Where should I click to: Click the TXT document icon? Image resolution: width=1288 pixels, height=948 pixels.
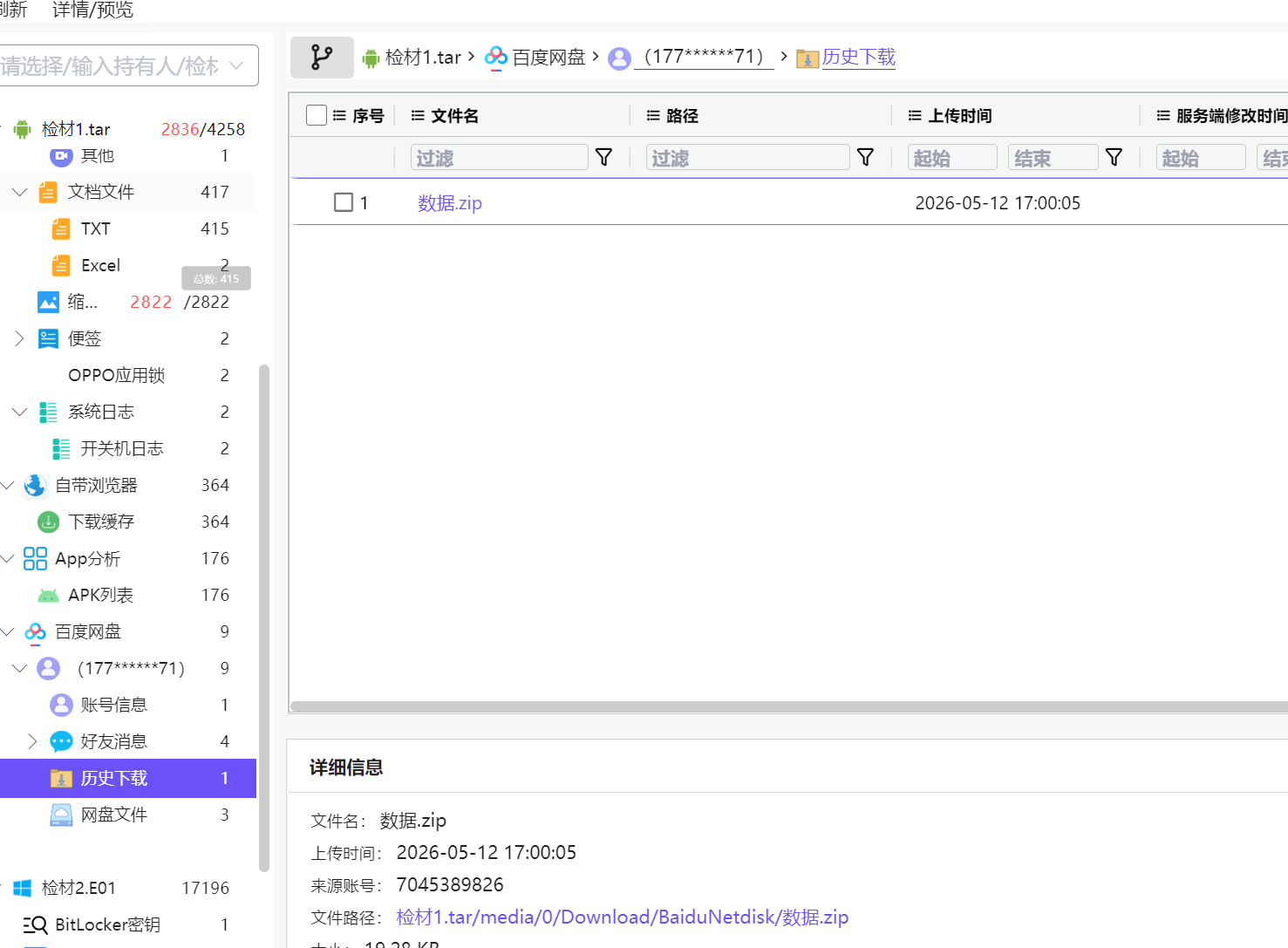(61, 228)
